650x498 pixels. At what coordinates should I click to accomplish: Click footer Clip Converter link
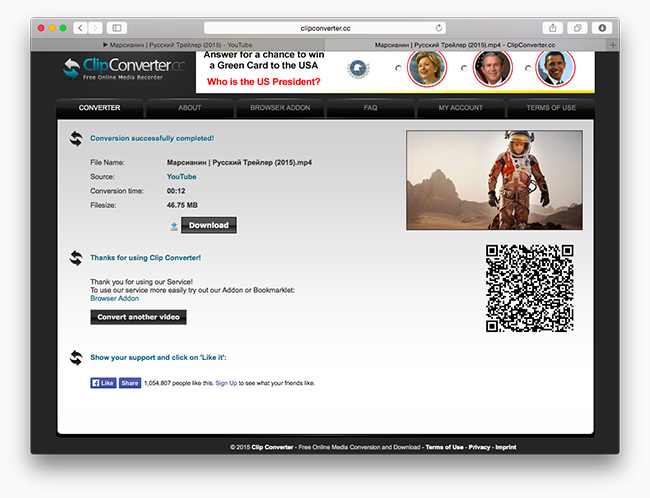[272, 447]
